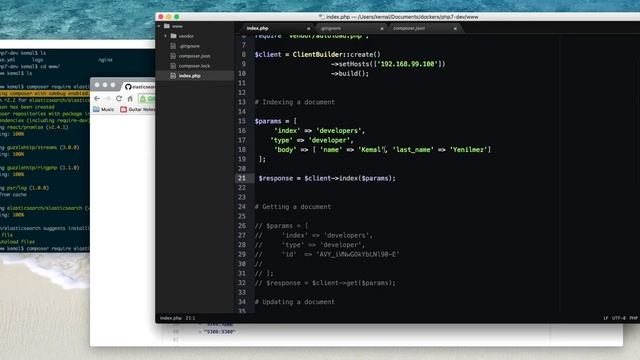Click line number 8 in the gutter
640x360 pixels.
(x=244, y=54)
